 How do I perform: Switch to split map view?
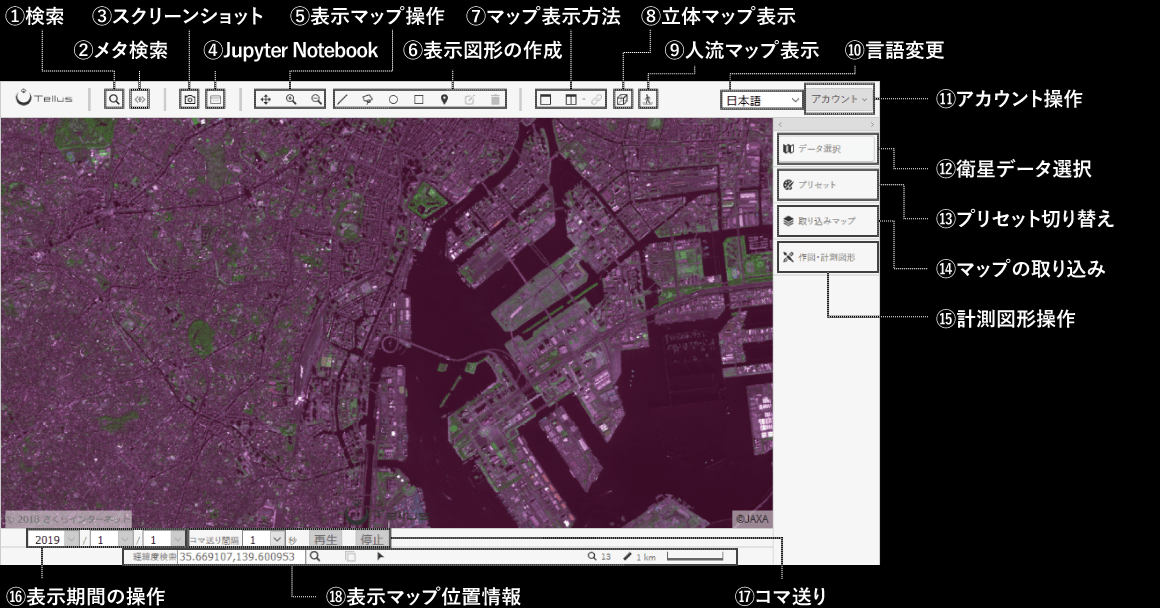(571, 99)
